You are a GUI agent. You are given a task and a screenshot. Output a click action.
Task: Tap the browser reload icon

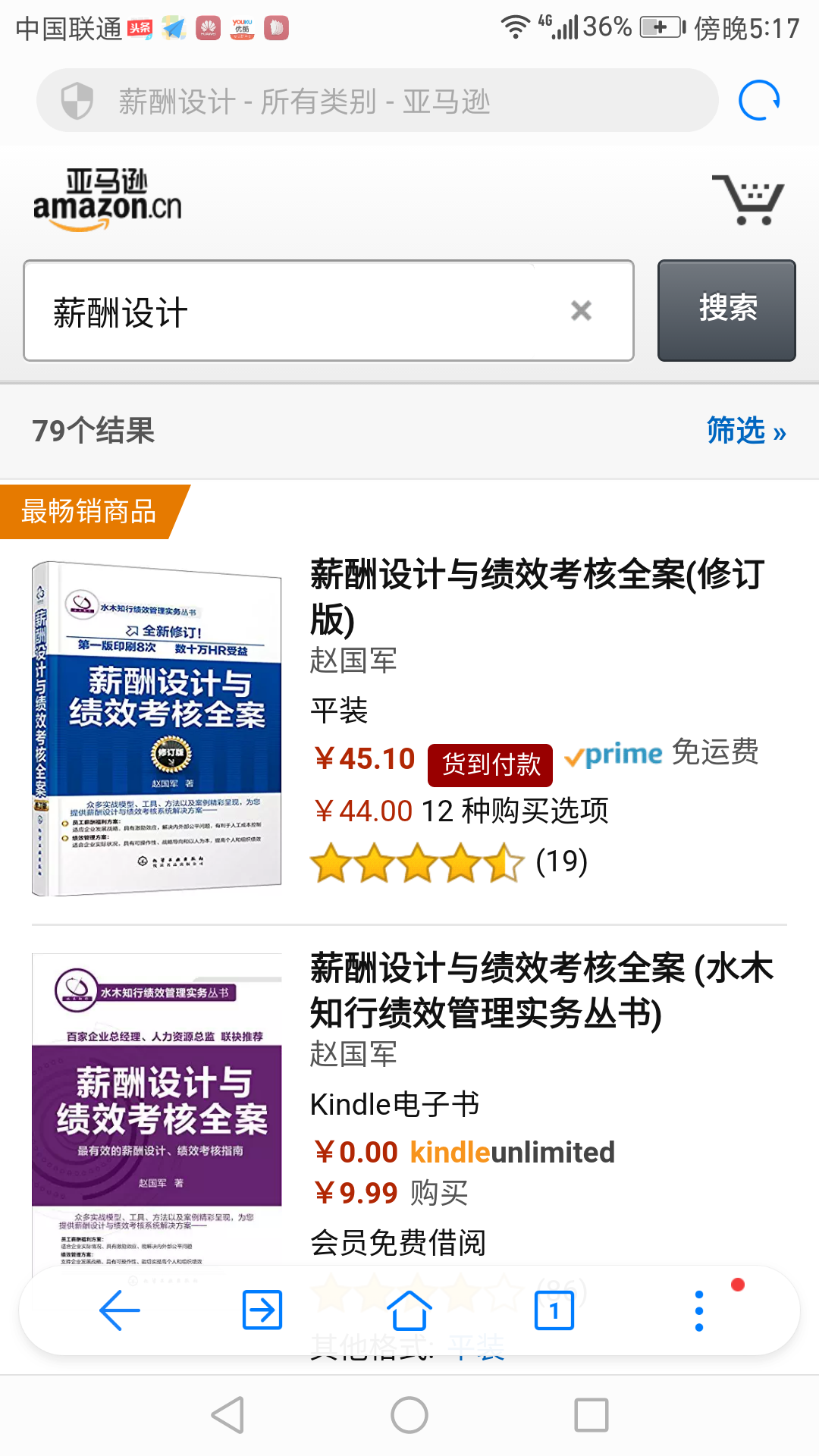pos(759,100)
